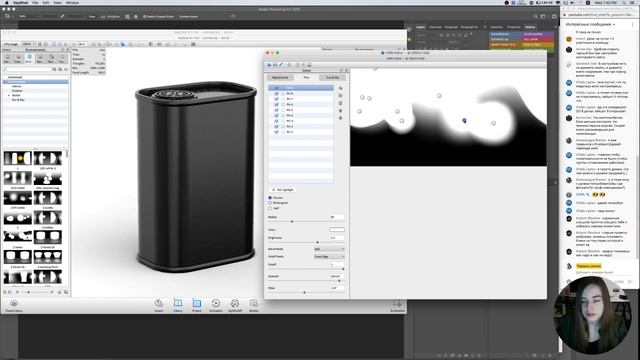The height and width of the screenshot is (360, 640).
Task: Click the Brightness slider handle
Action: tap(318, 242)
